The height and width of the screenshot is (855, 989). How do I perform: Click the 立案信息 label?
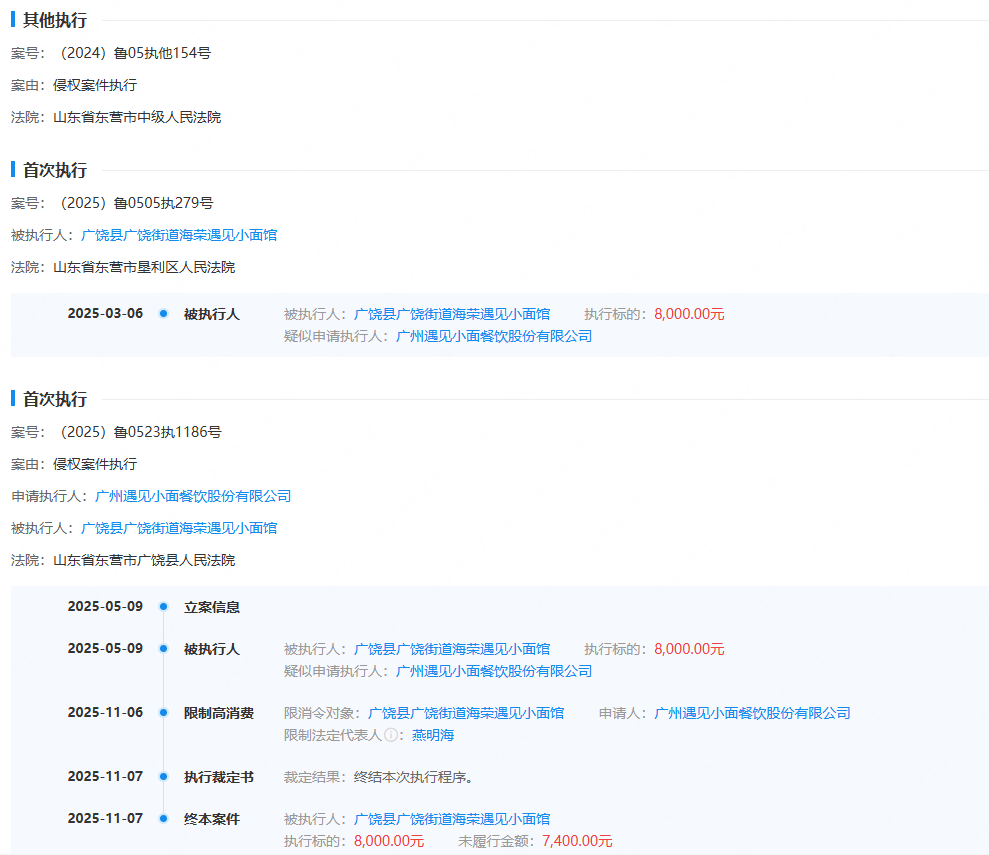(212, 607)
